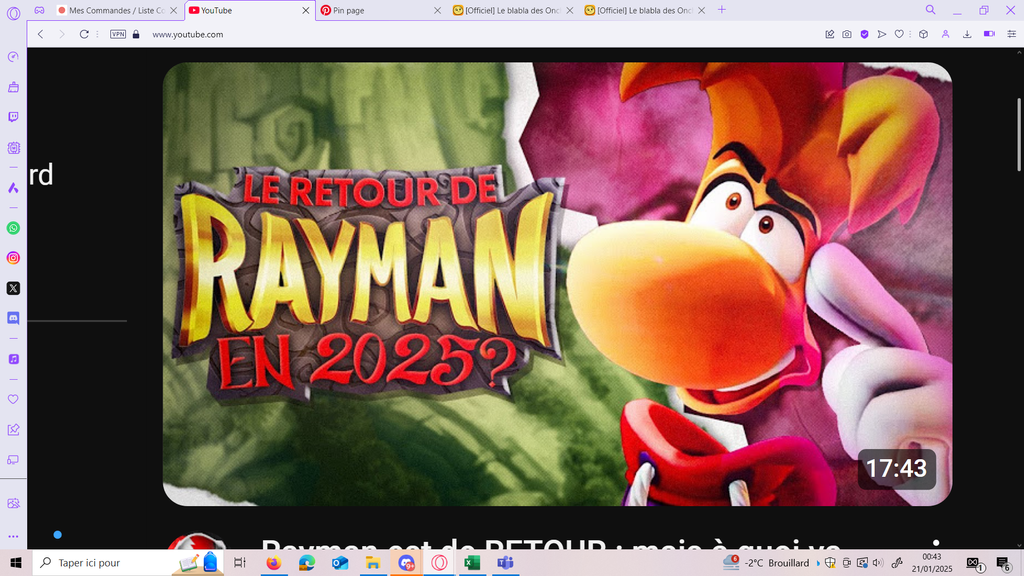Open the X (Twitter) sidebar panel

pos(13,288)
